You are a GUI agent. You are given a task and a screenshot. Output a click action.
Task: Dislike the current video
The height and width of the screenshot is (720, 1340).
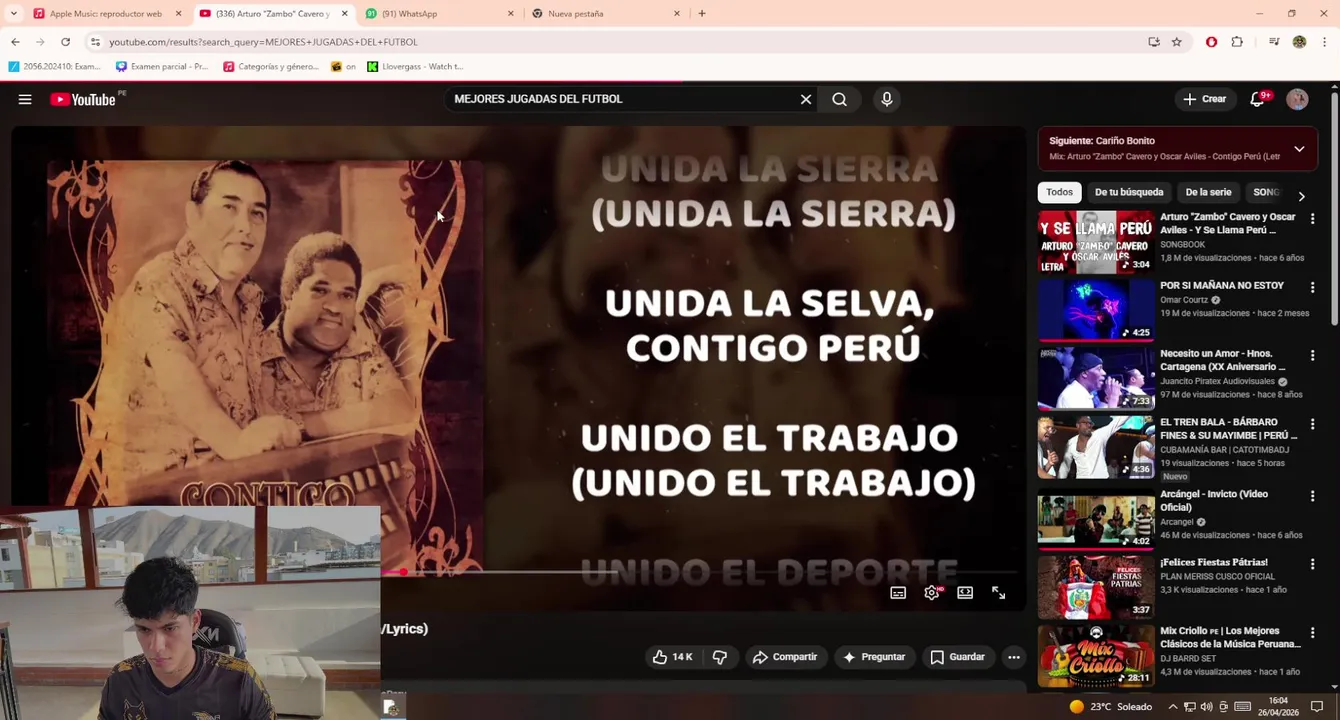[x=720, y=657]
